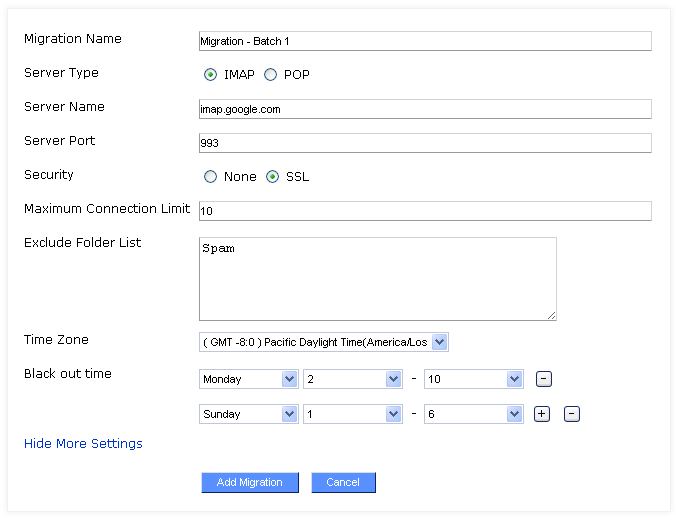Image resolution: width=676 pixels, height=520 pixels.
Task: Click the Add Migration button
Action: [x=250, y=482]
